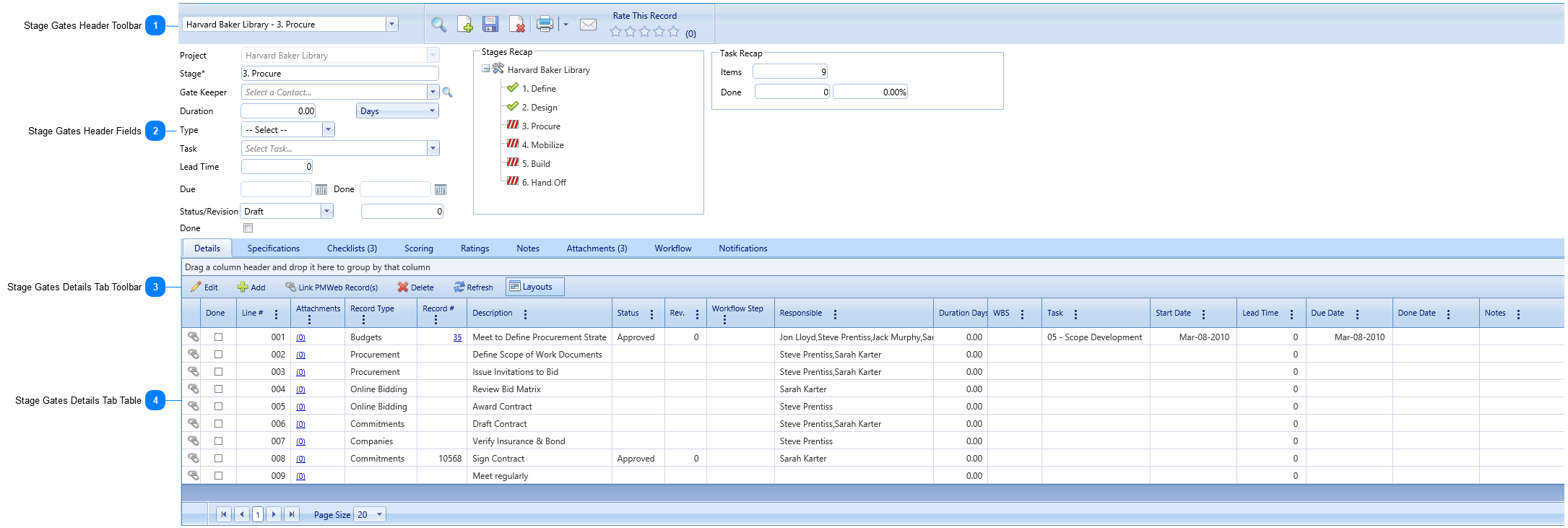The width and height of the screenshot is (1568, 528).
Task: Switch to the Specifications tab
Action: pyautogui.click(x=273, y=248)
